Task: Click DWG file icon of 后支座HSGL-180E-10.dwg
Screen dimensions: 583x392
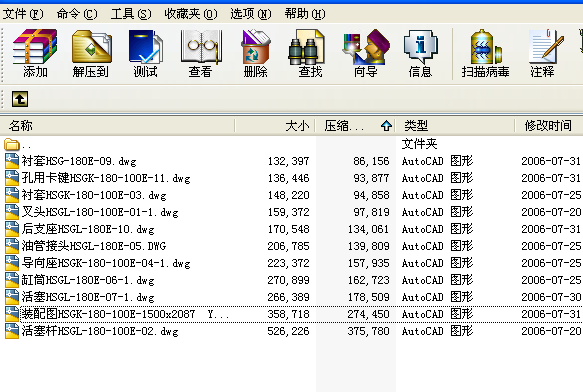Action: [x=12, y=229]
